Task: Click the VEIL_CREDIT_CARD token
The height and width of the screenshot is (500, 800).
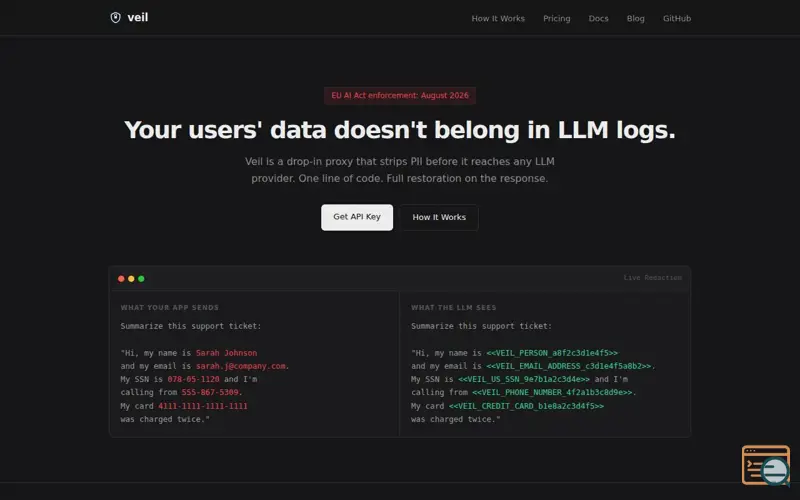Action: pos(527,406)
